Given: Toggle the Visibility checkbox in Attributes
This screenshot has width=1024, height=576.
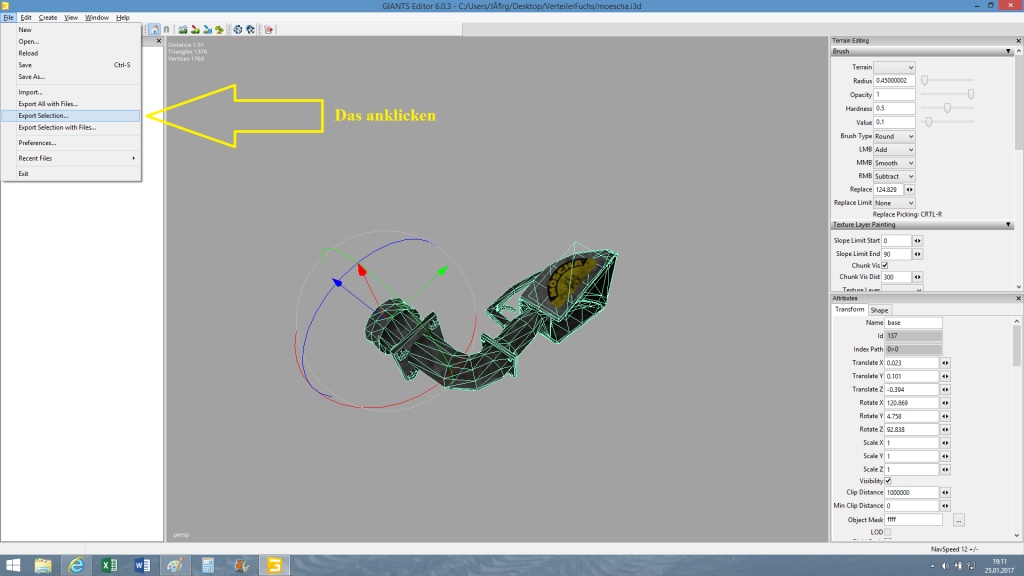Looking at the screenshot, I should click(x=888, y=481).
